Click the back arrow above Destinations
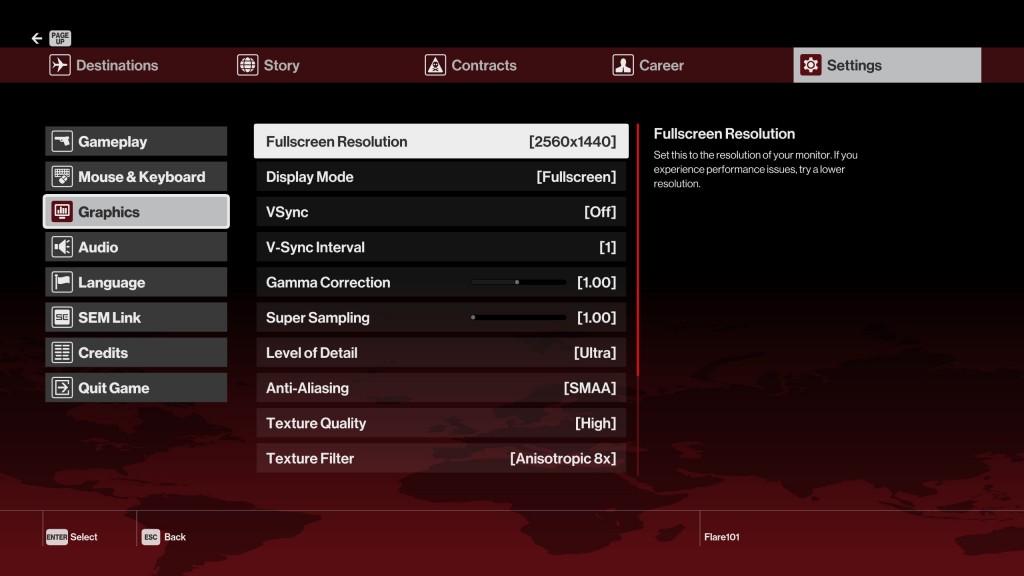This screenshot has width=1024, height=576. coord(37,39)
